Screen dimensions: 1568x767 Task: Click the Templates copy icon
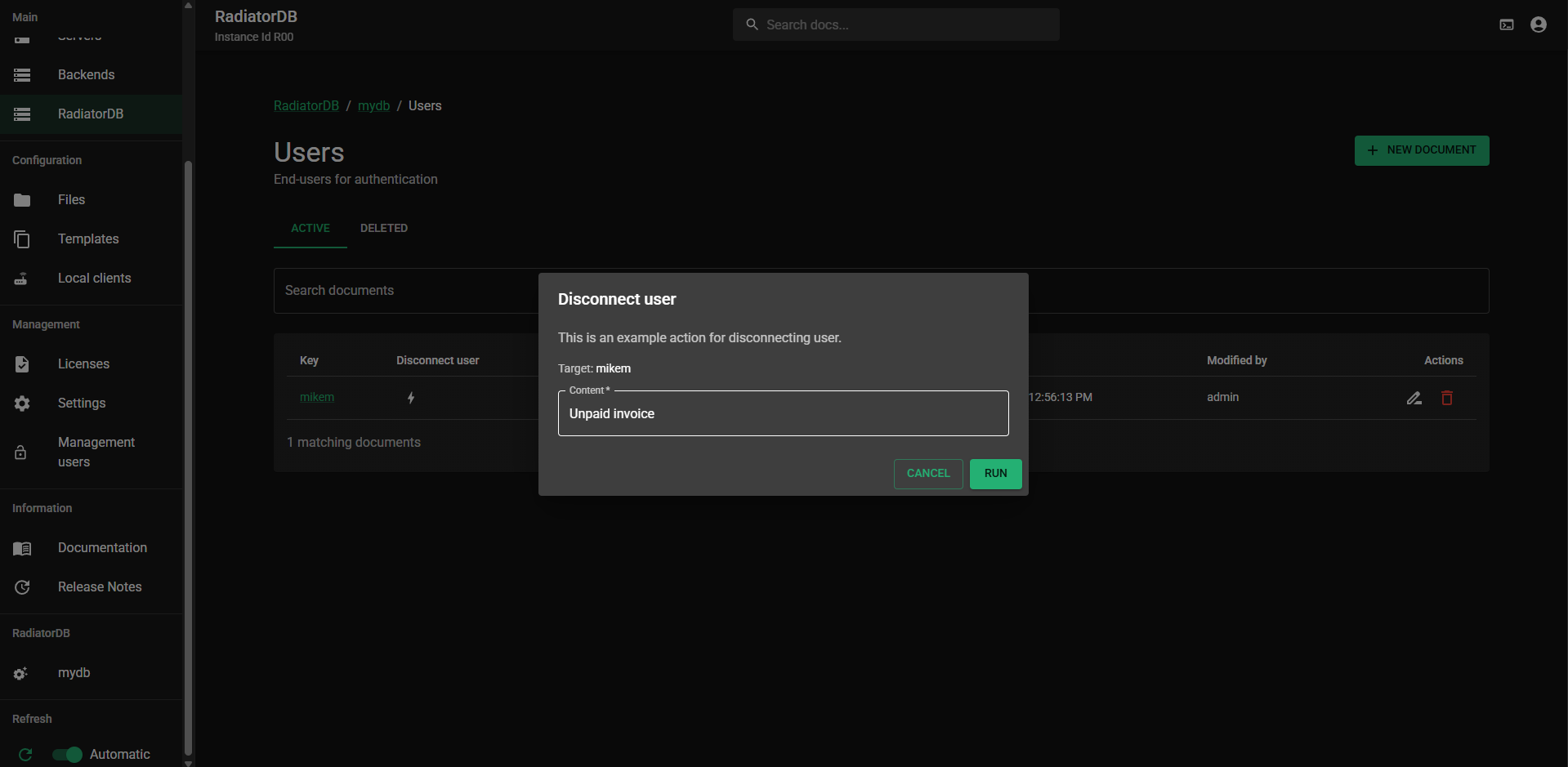(22, 239)
